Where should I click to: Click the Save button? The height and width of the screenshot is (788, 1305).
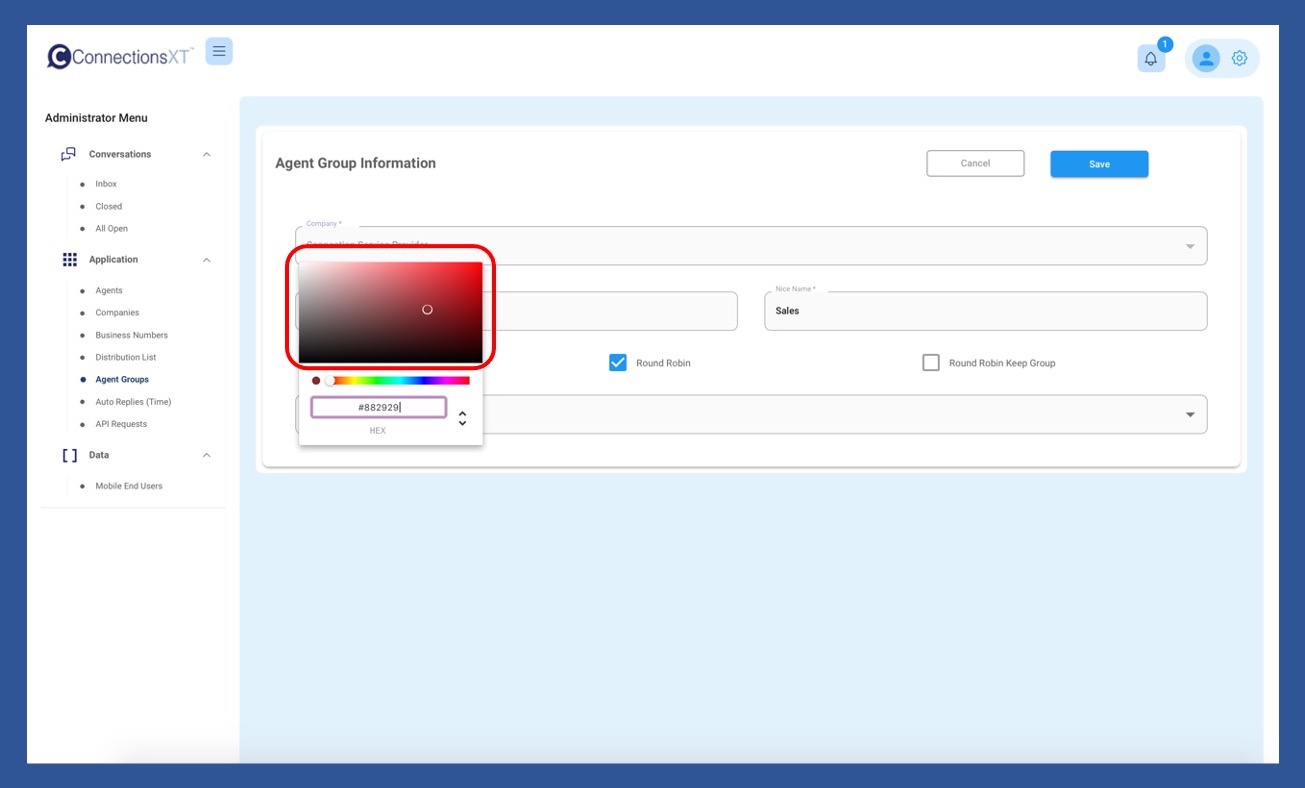[1099, 164]
